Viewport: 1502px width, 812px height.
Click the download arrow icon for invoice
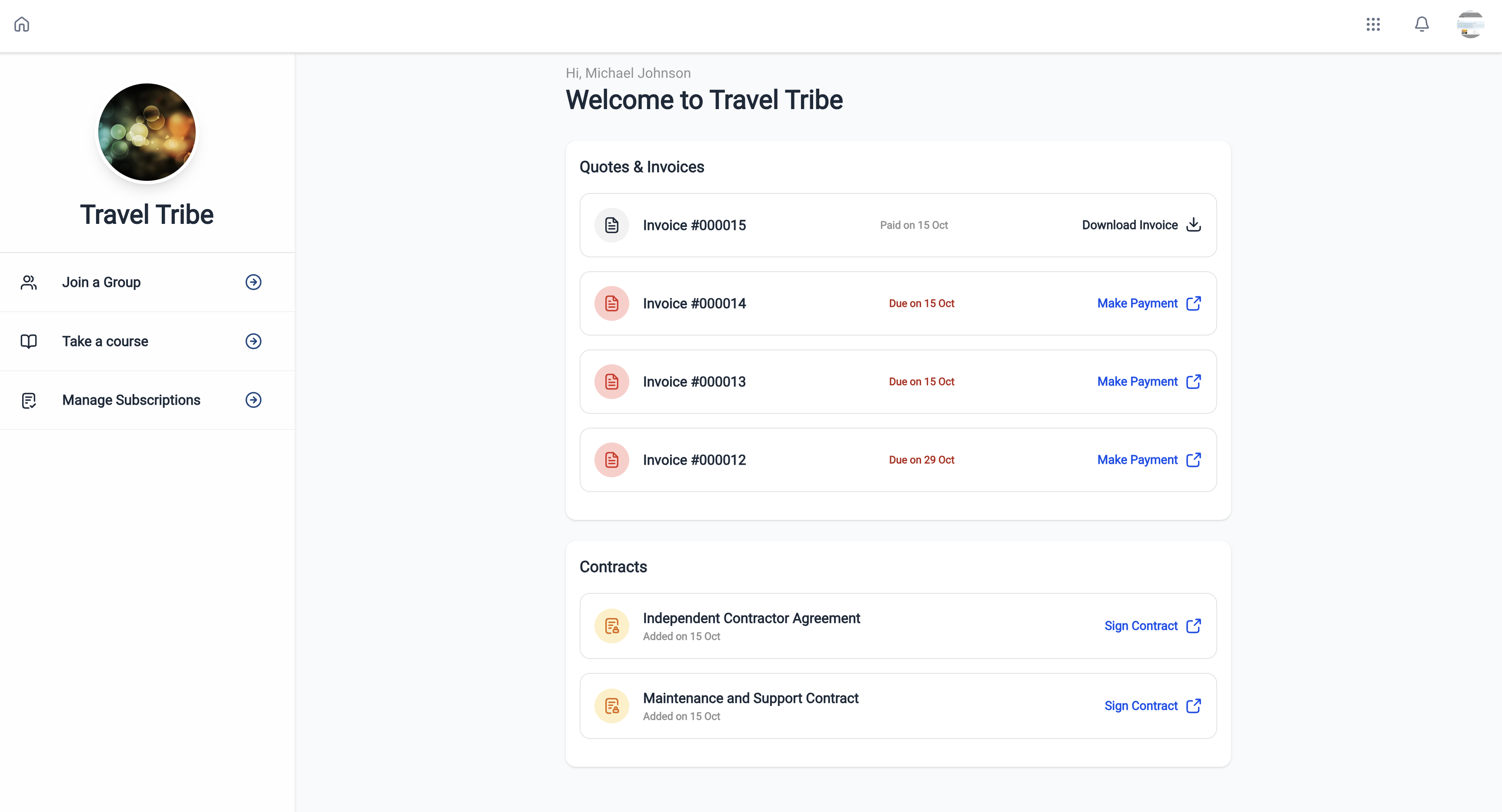tap(1194, 225)
